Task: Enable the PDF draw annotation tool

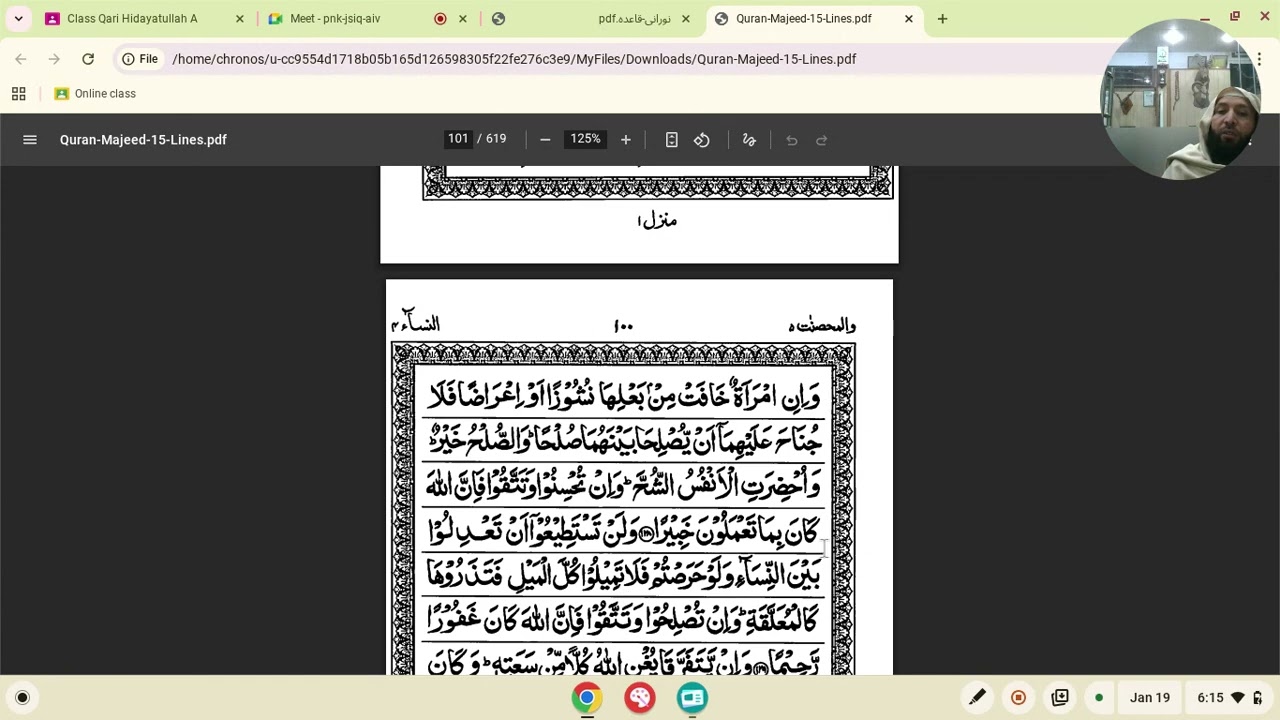Action: (x=749, y=140)
